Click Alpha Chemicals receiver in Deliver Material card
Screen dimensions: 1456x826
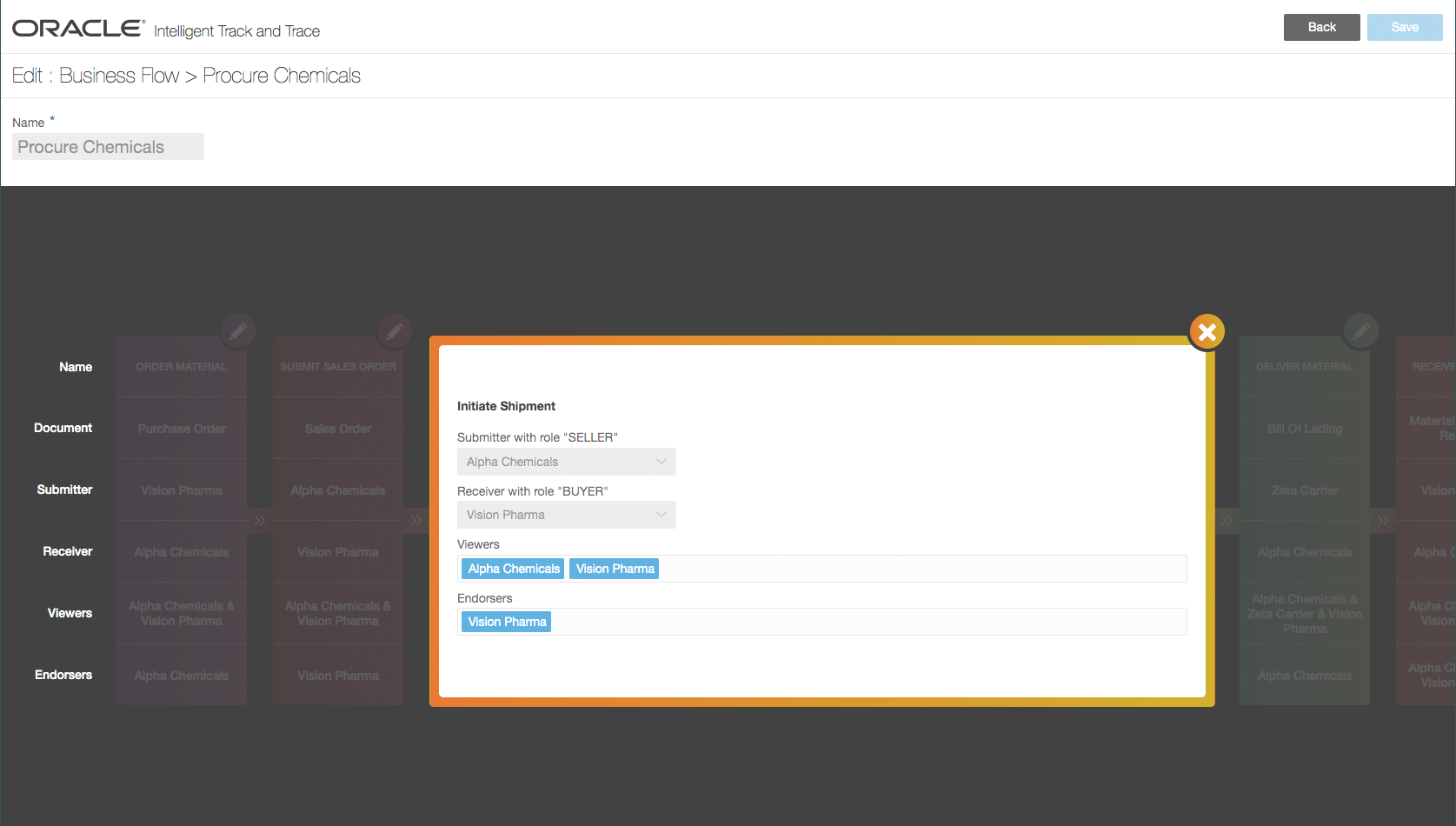(x=1305, y=552)
